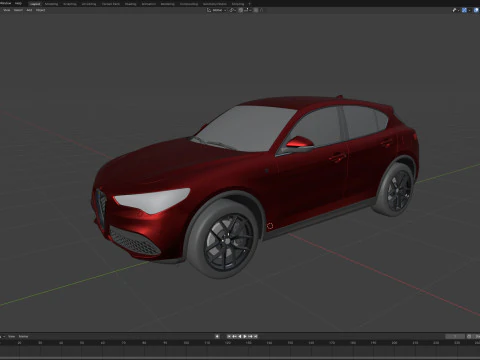
Task: Toggle proportional editing in viewport header
Action: point(256,10)
